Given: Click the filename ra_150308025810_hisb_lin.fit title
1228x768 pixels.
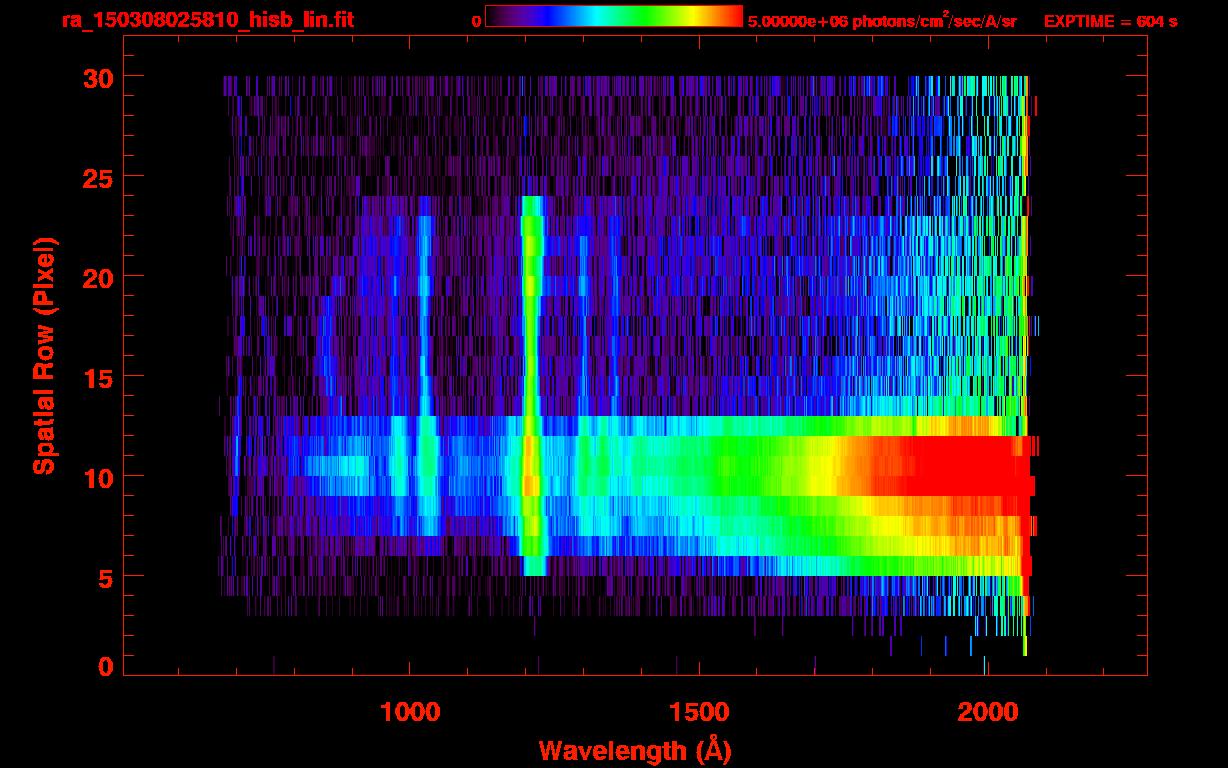Looking at the screenshot, I should [206, 20].
